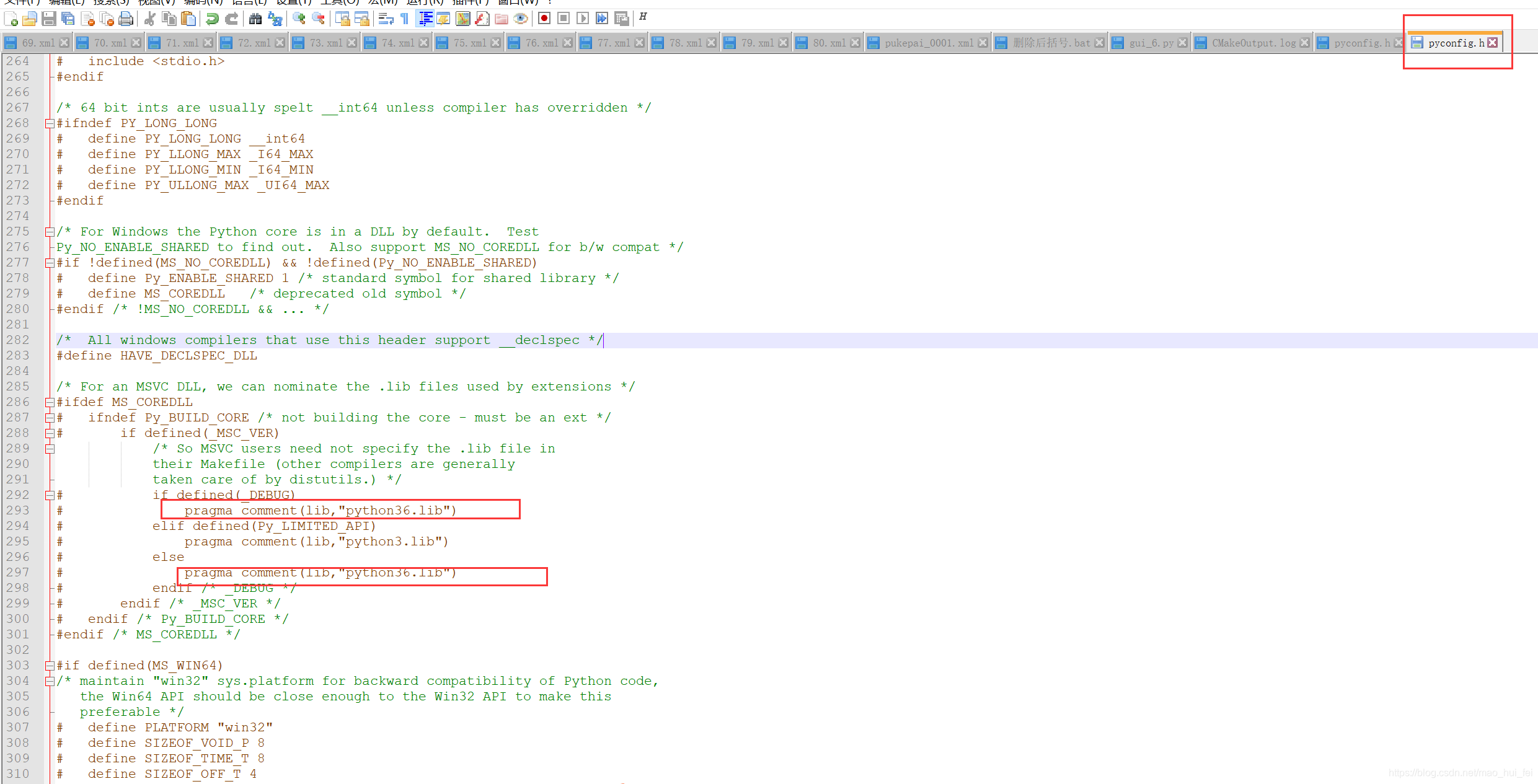Run the macro multiple times
The height and width of the screenshot is (784, 1538).
602,19
